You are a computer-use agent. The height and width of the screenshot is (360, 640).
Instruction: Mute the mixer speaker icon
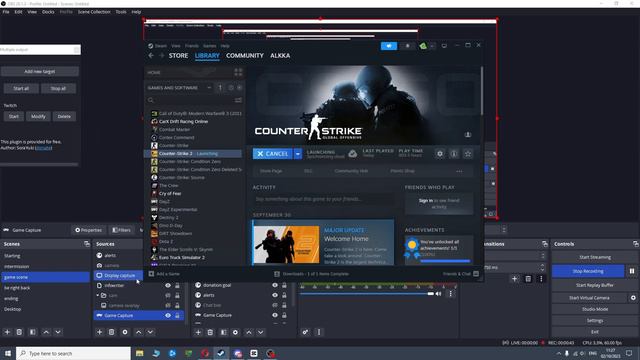click(438, 293)
